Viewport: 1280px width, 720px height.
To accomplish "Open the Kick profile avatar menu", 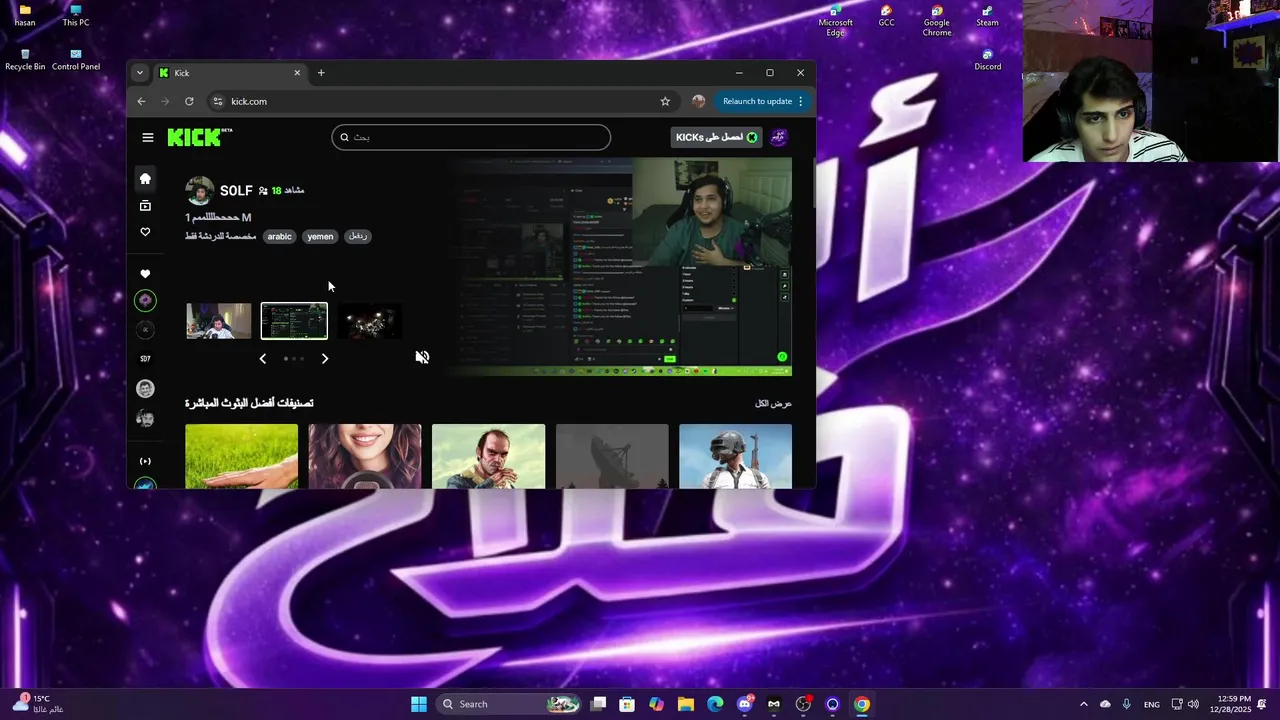I will tap(778, 137).
